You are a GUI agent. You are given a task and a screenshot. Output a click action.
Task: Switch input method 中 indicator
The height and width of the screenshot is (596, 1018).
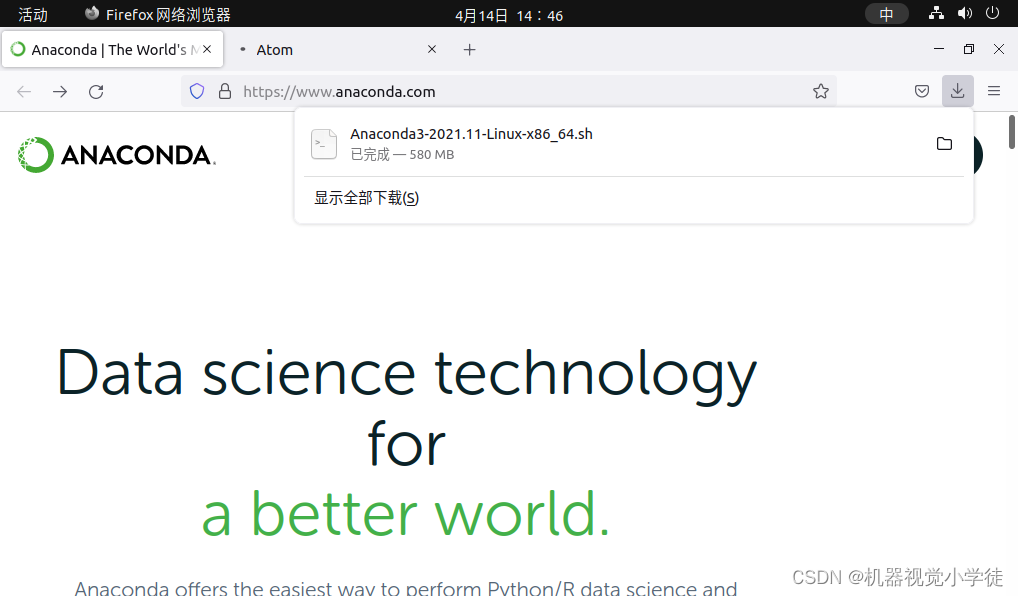886,14
